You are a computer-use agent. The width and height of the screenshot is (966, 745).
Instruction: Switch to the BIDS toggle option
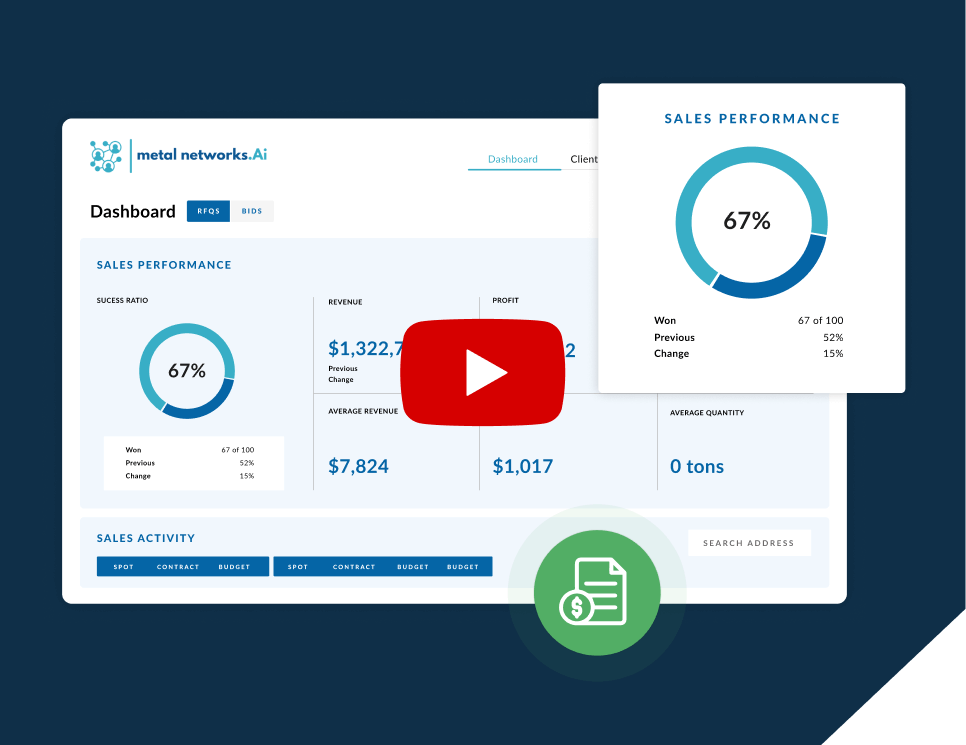tap(252, 211)
